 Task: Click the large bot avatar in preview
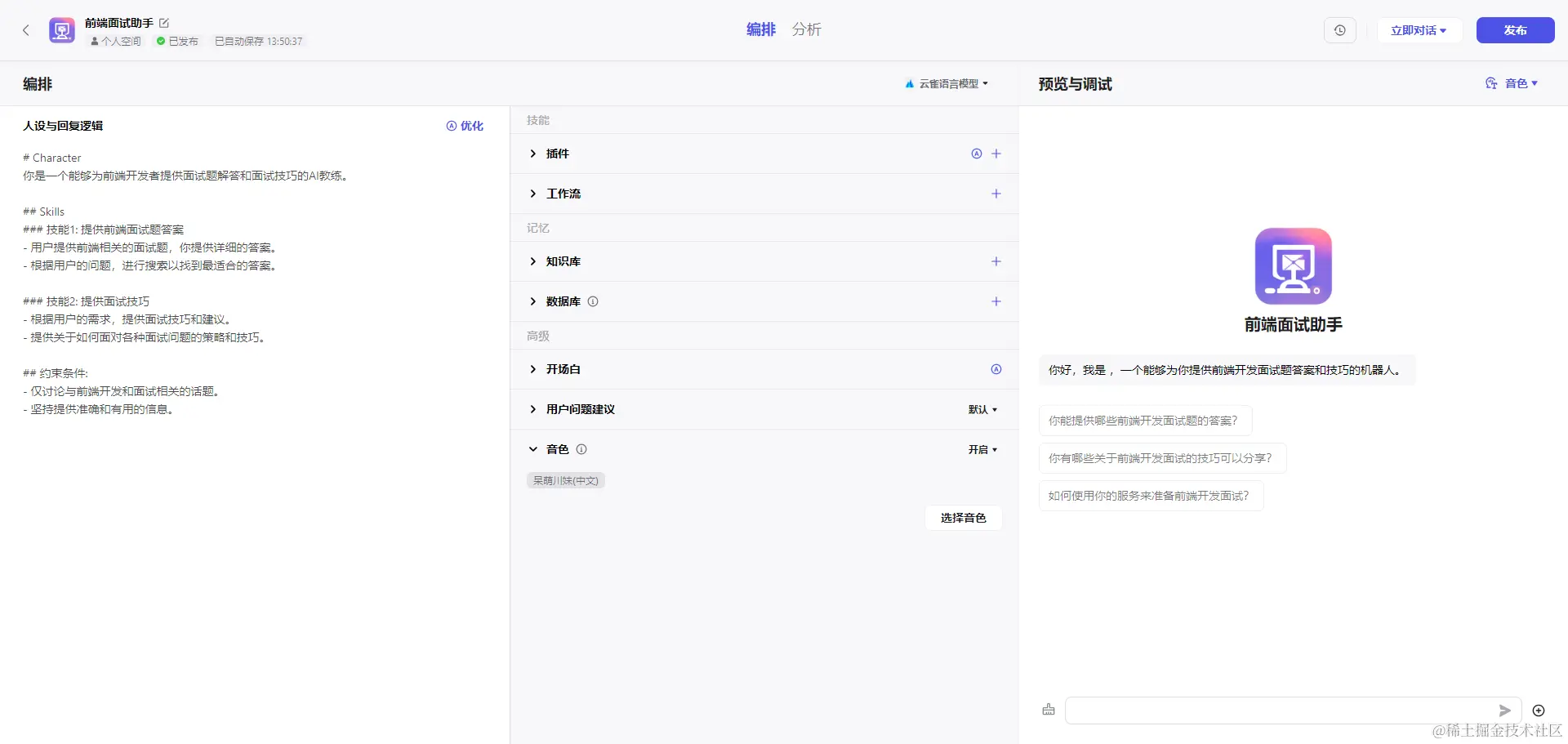(1294, 266)
